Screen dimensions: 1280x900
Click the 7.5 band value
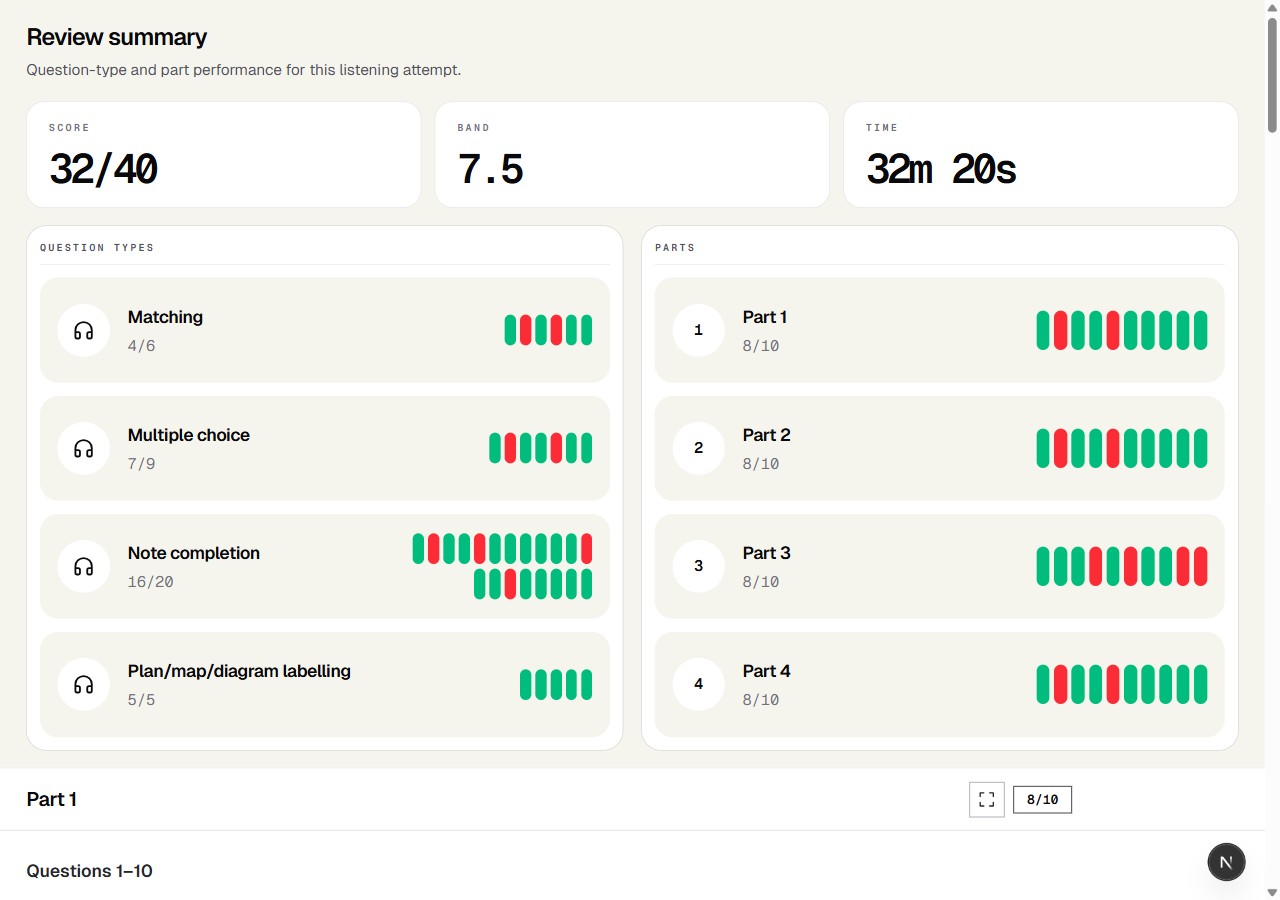coord(491,169)
